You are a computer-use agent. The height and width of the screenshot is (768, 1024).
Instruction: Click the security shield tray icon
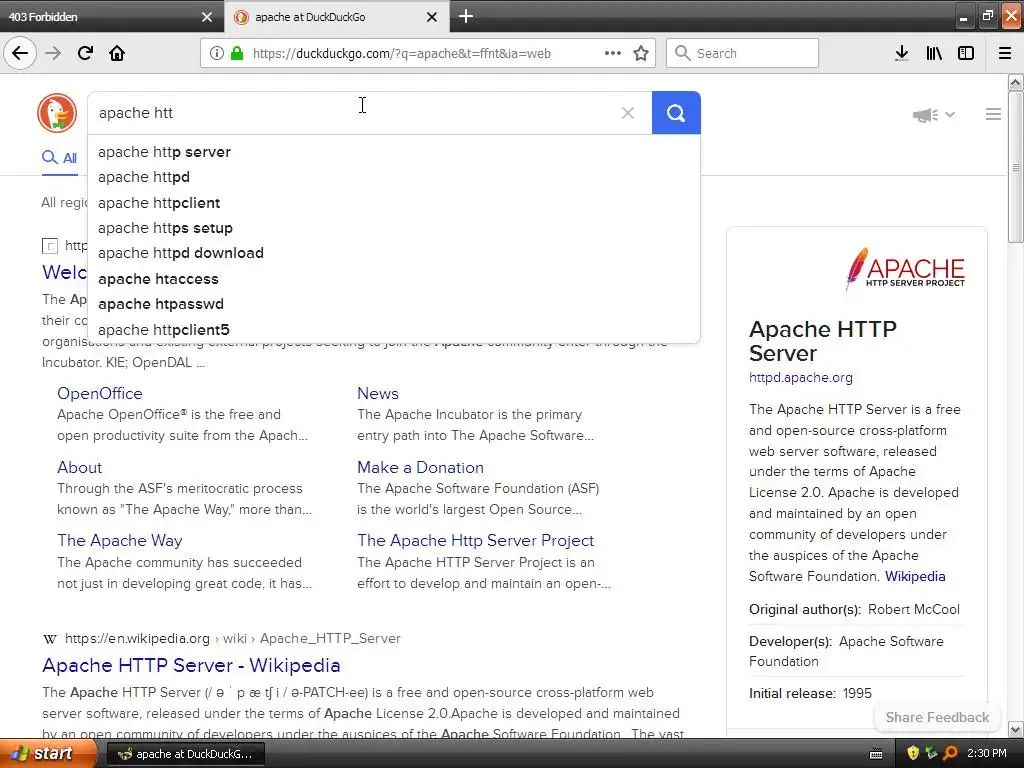pyautogui.click(x=913, y=754)
